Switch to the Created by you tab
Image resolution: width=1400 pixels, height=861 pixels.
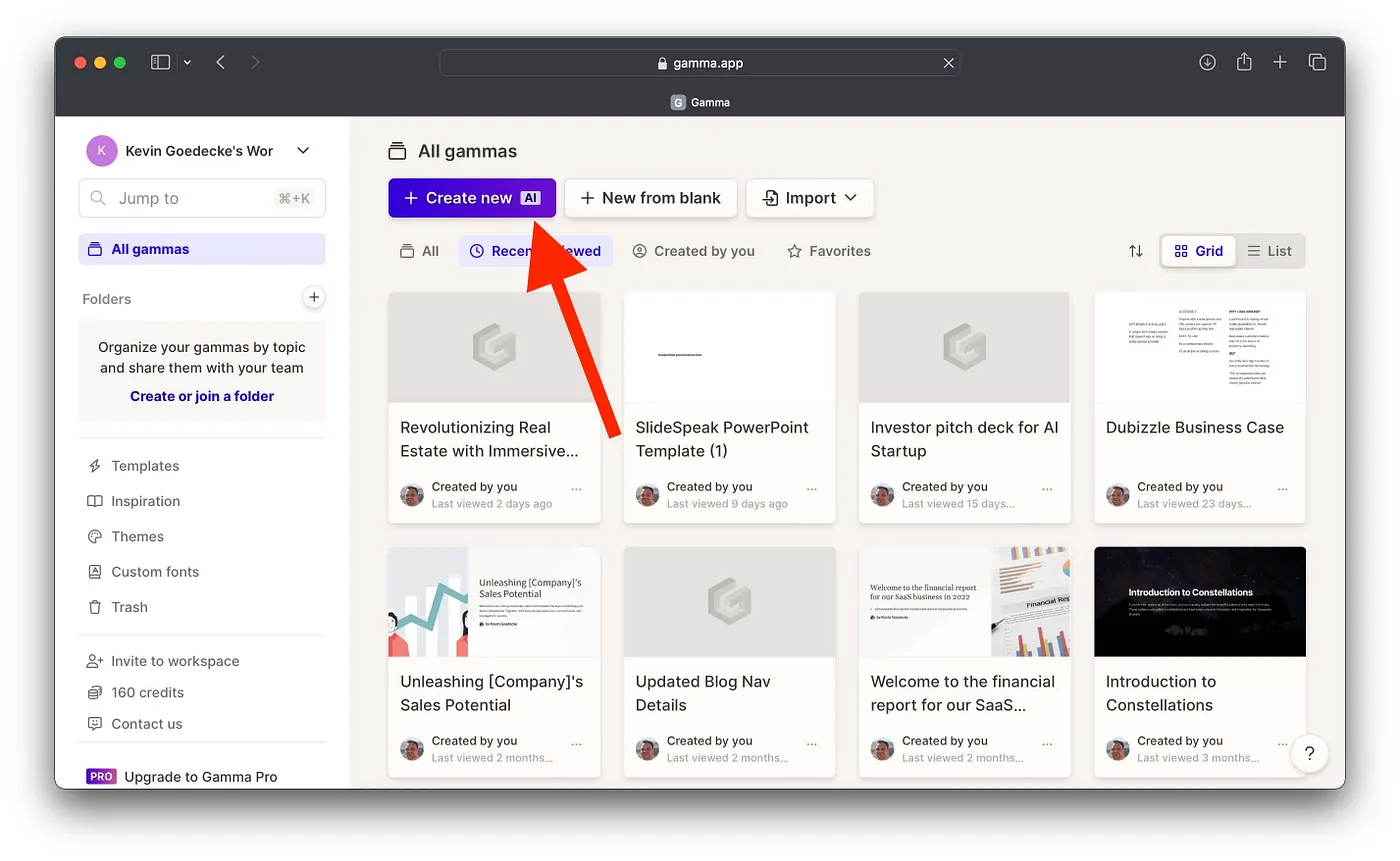(694, 251)
